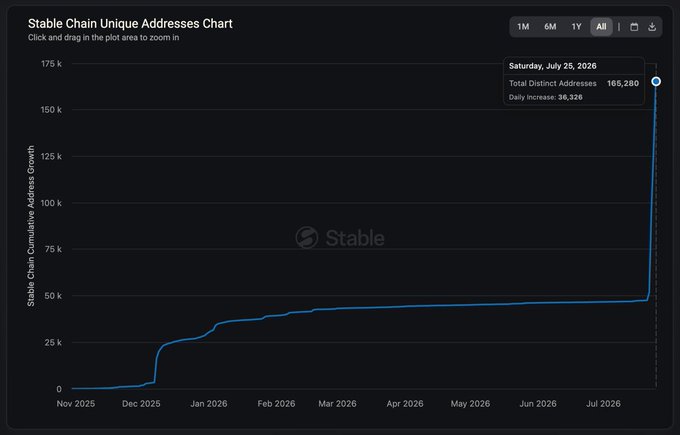Click 'Total Distinct Addresses' tooltip label

coord(552,83)
